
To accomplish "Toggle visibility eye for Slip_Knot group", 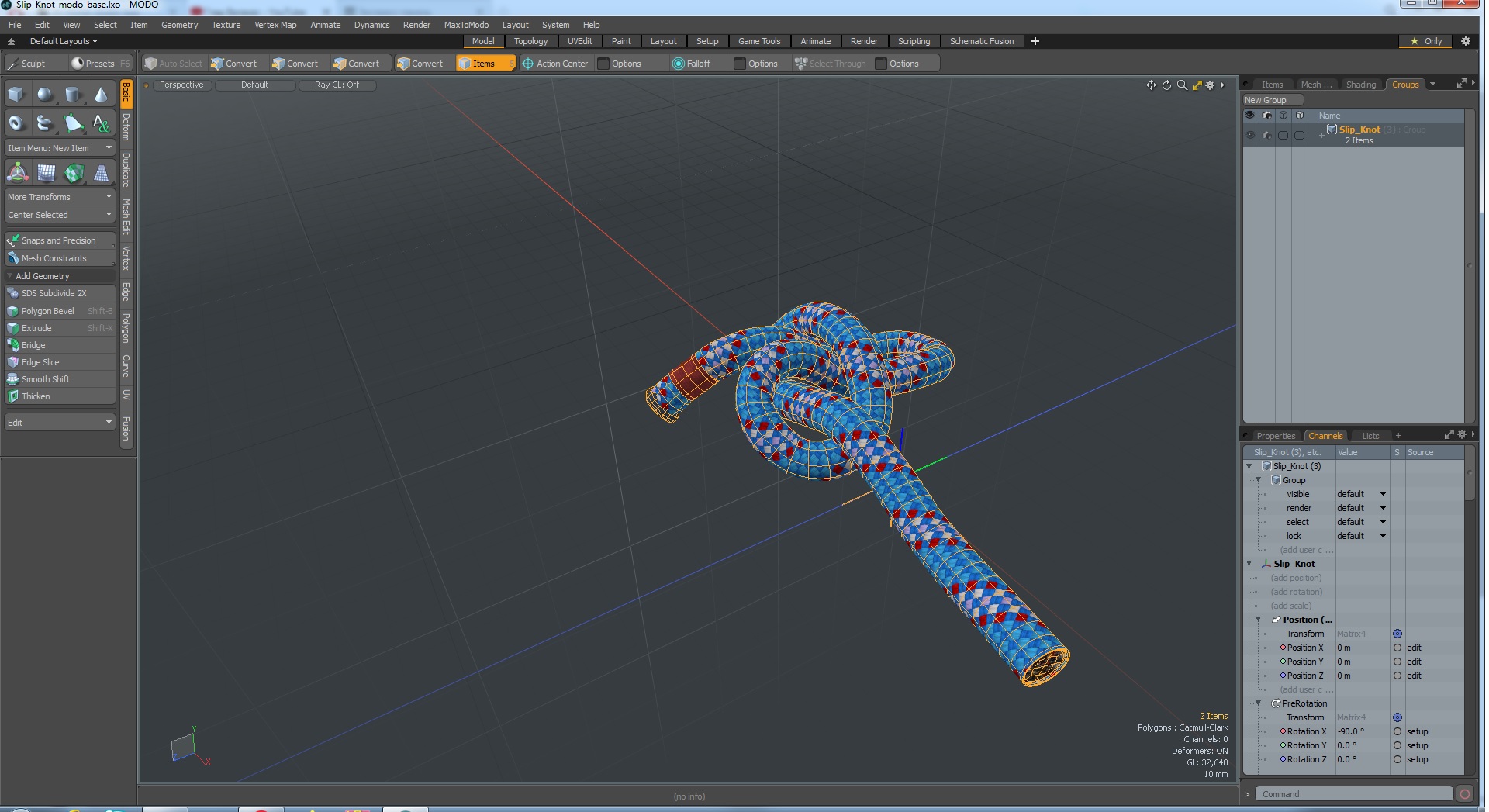I will [1249, 135].
